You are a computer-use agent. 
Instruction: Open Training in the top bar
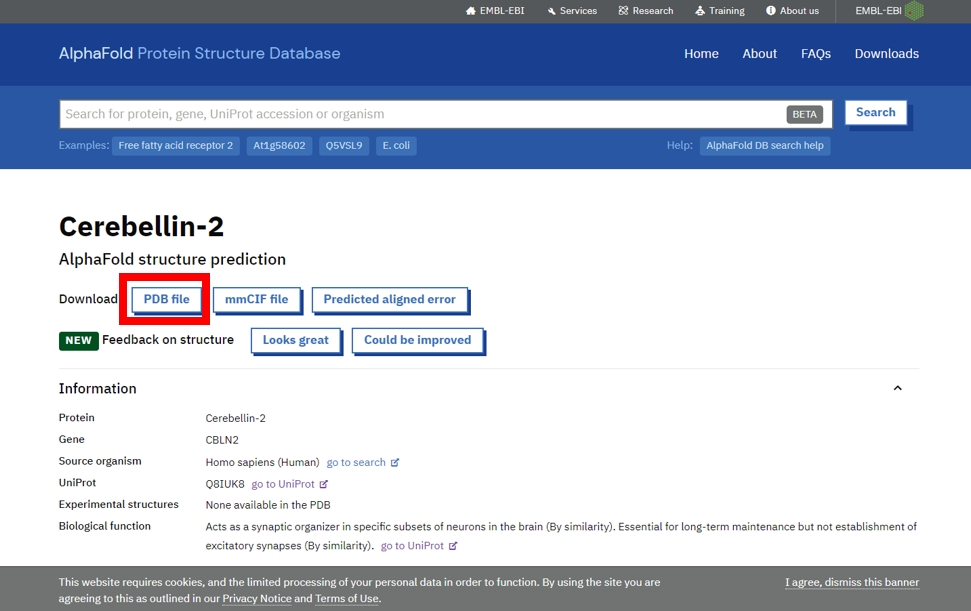tap(720, 11)
